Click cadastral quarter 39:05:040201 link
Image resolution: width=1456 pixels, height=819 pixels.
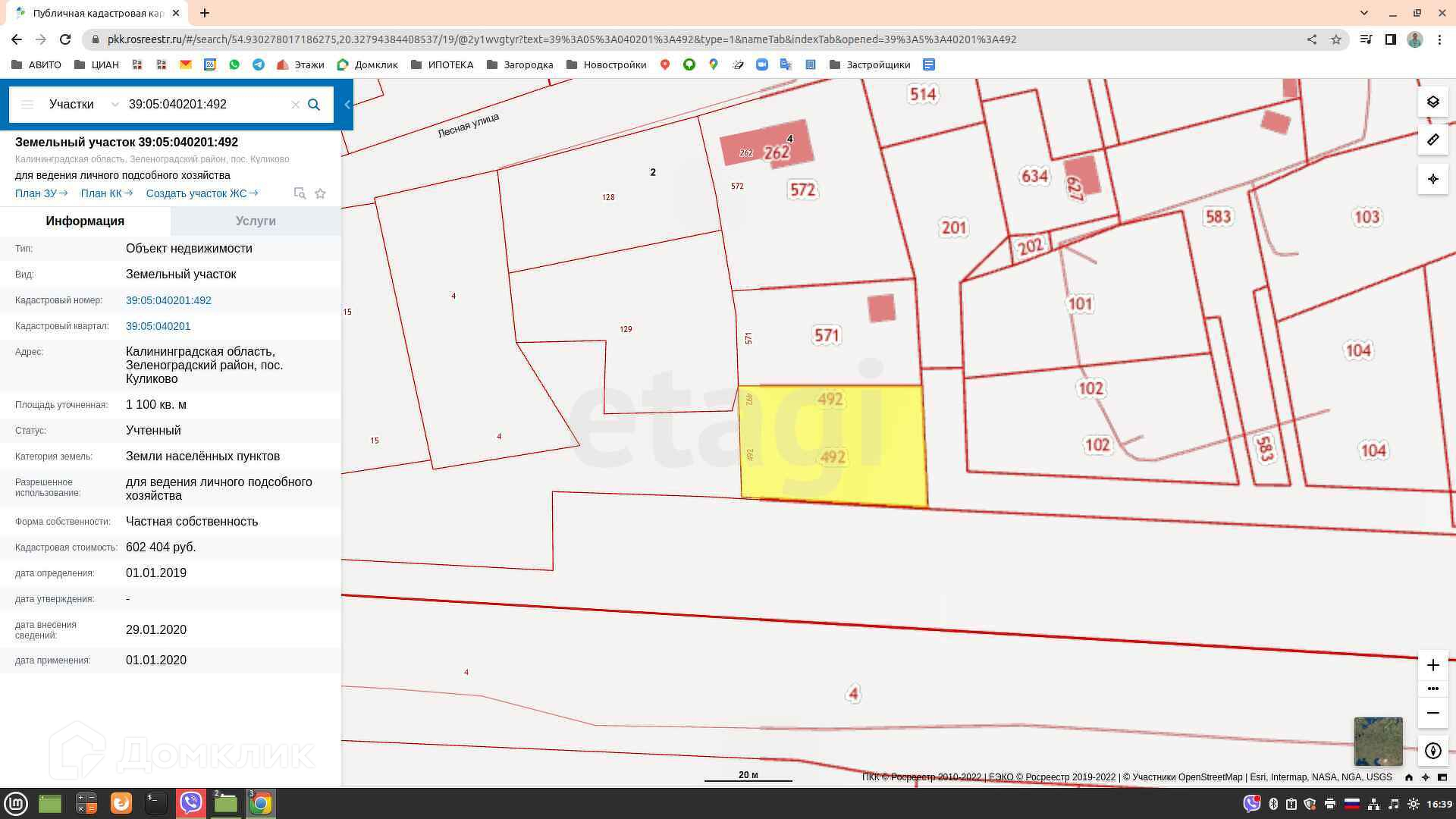pos(158,326)
